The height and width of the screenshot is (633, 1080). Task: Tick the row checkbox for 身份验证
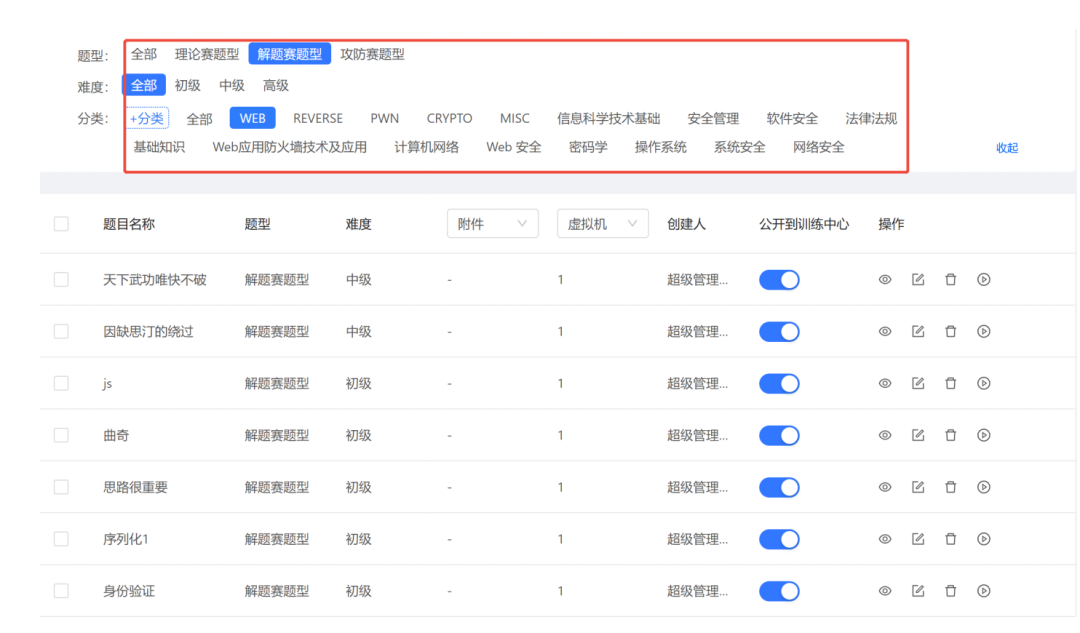60,591
